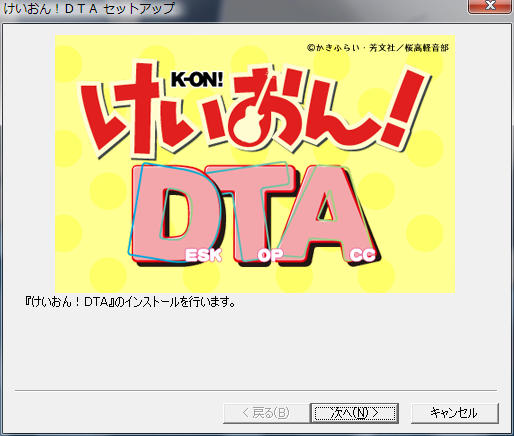Click the black K-ON! English logo text

point(197,79)
